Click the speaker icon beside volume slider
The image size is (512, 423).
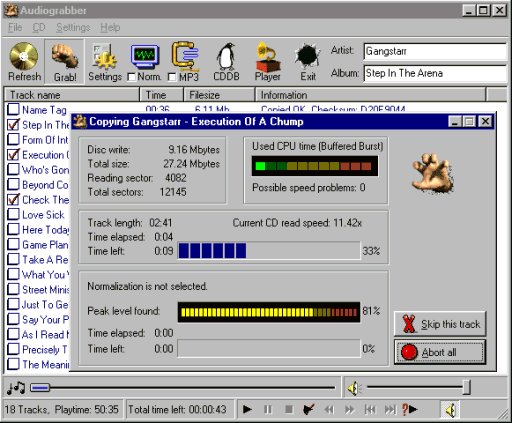[x=355, y=388]
